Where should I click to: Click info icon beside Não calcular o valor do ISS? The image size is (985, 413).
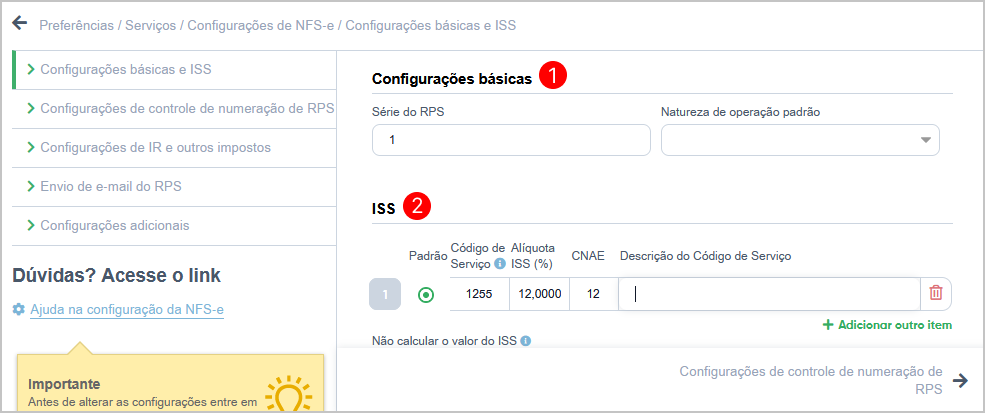(526, 341)
